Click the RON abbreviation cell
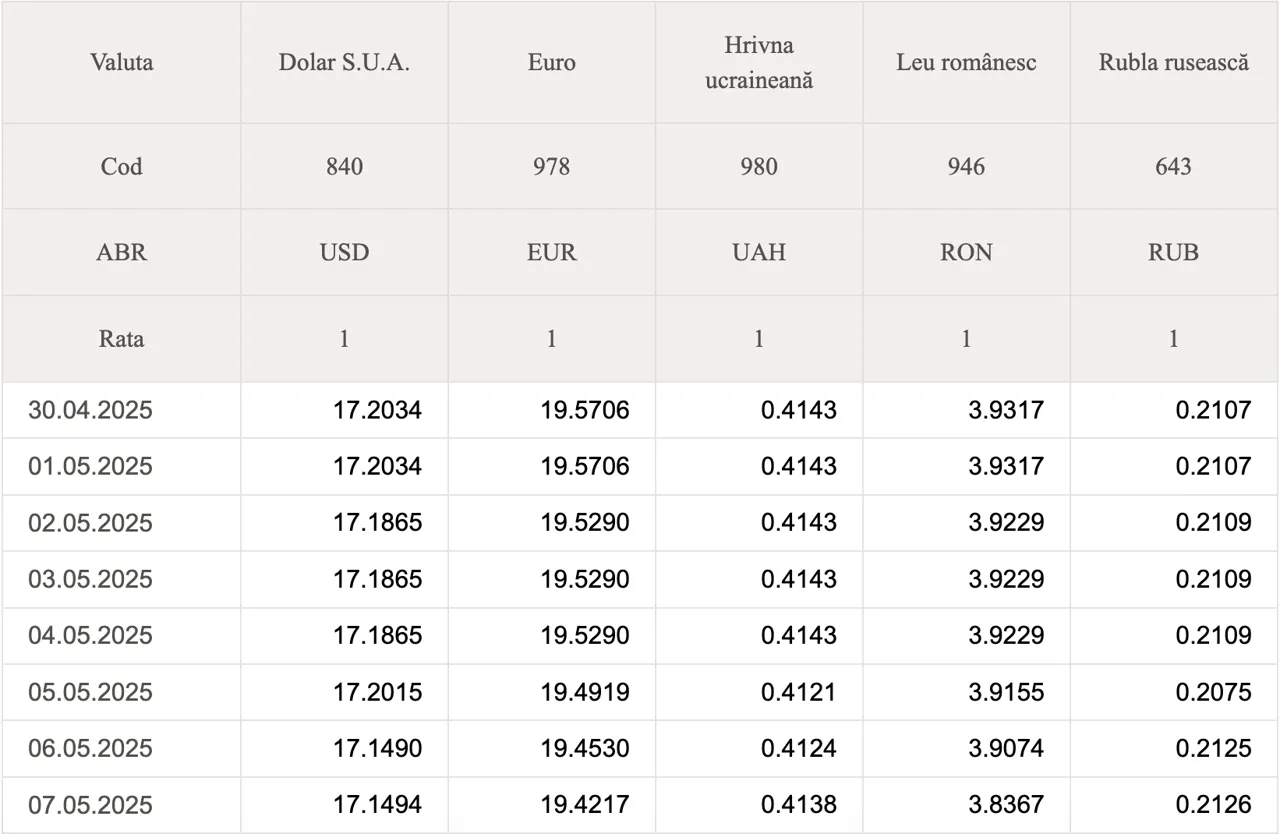This screenshot has width=1280, height=834. coord(966,252)
